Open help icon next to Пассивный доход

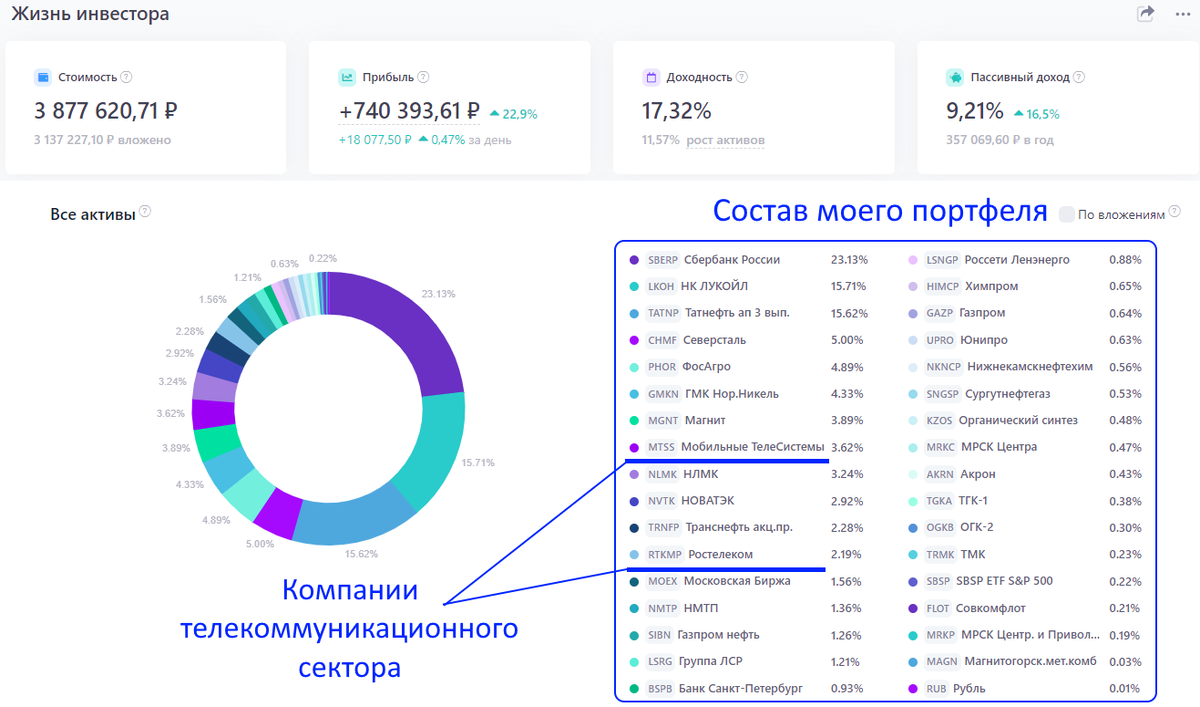click(1079, 77)
